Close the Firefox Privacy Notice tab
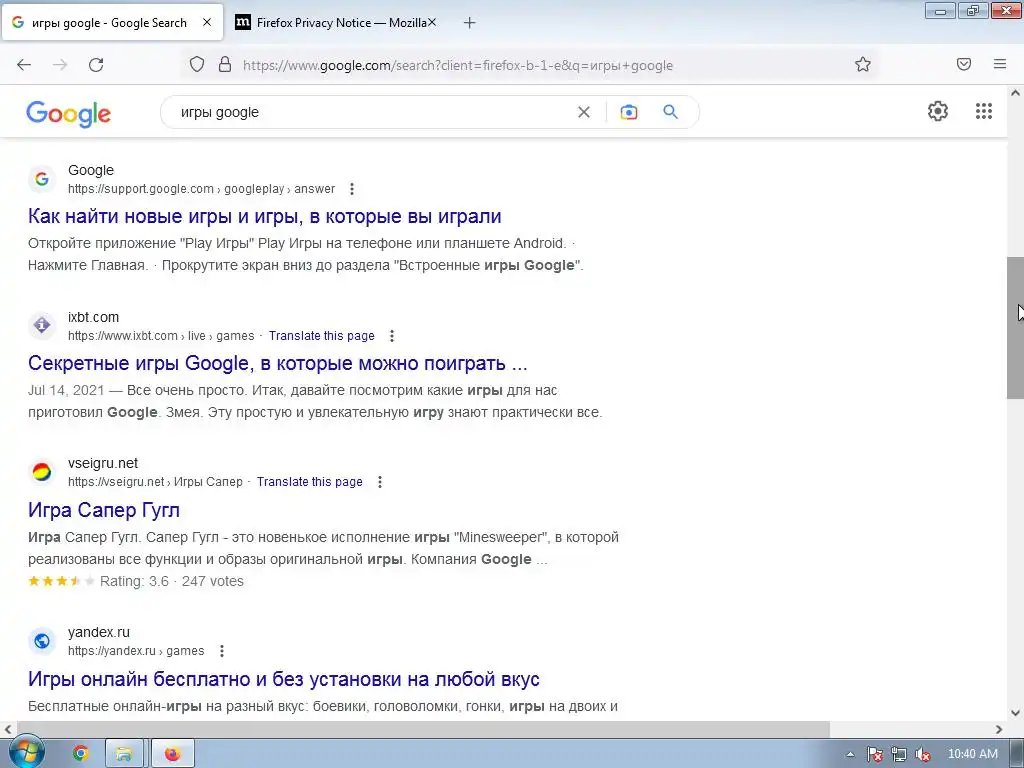 (x=432, y=22)
